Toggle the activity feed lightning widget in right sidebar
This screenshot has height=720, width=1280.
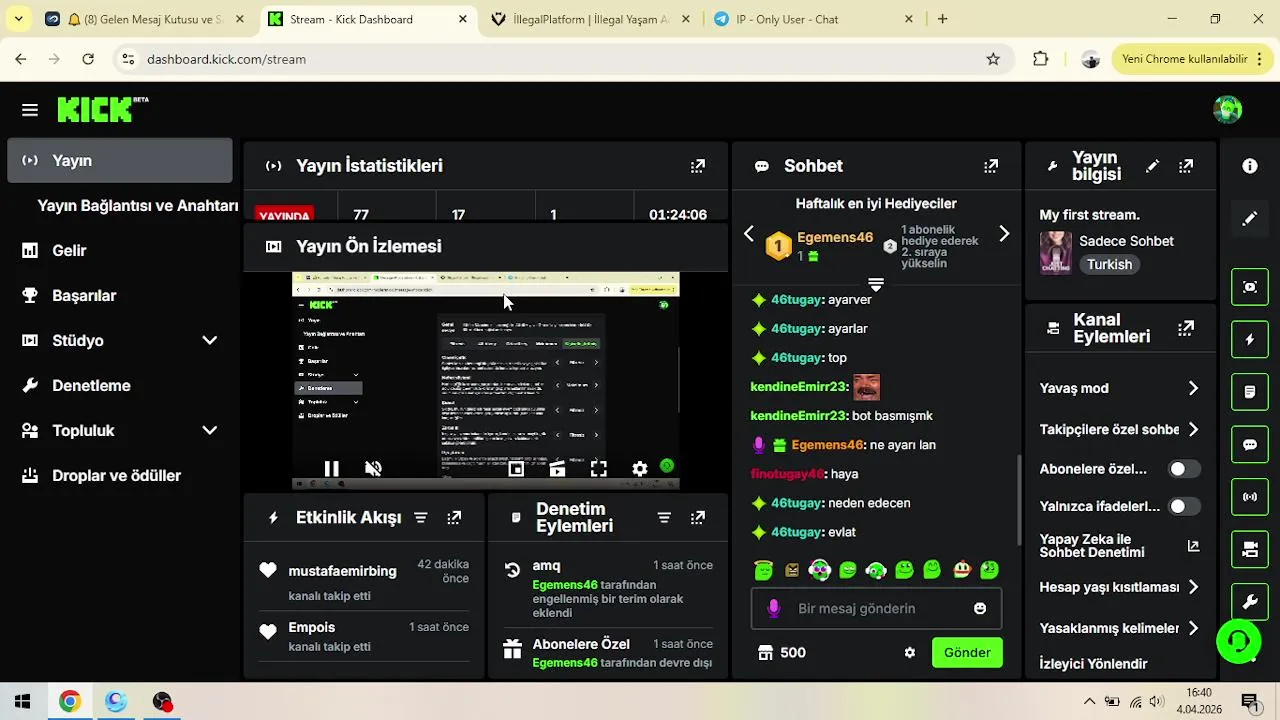[1250, 340]
